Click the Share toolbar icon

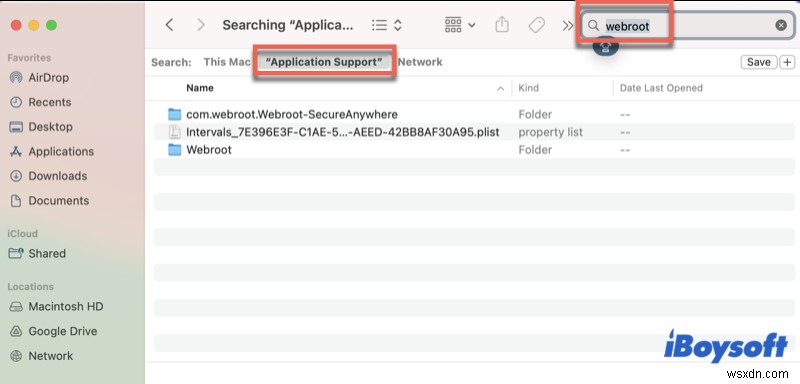point(502,25)
